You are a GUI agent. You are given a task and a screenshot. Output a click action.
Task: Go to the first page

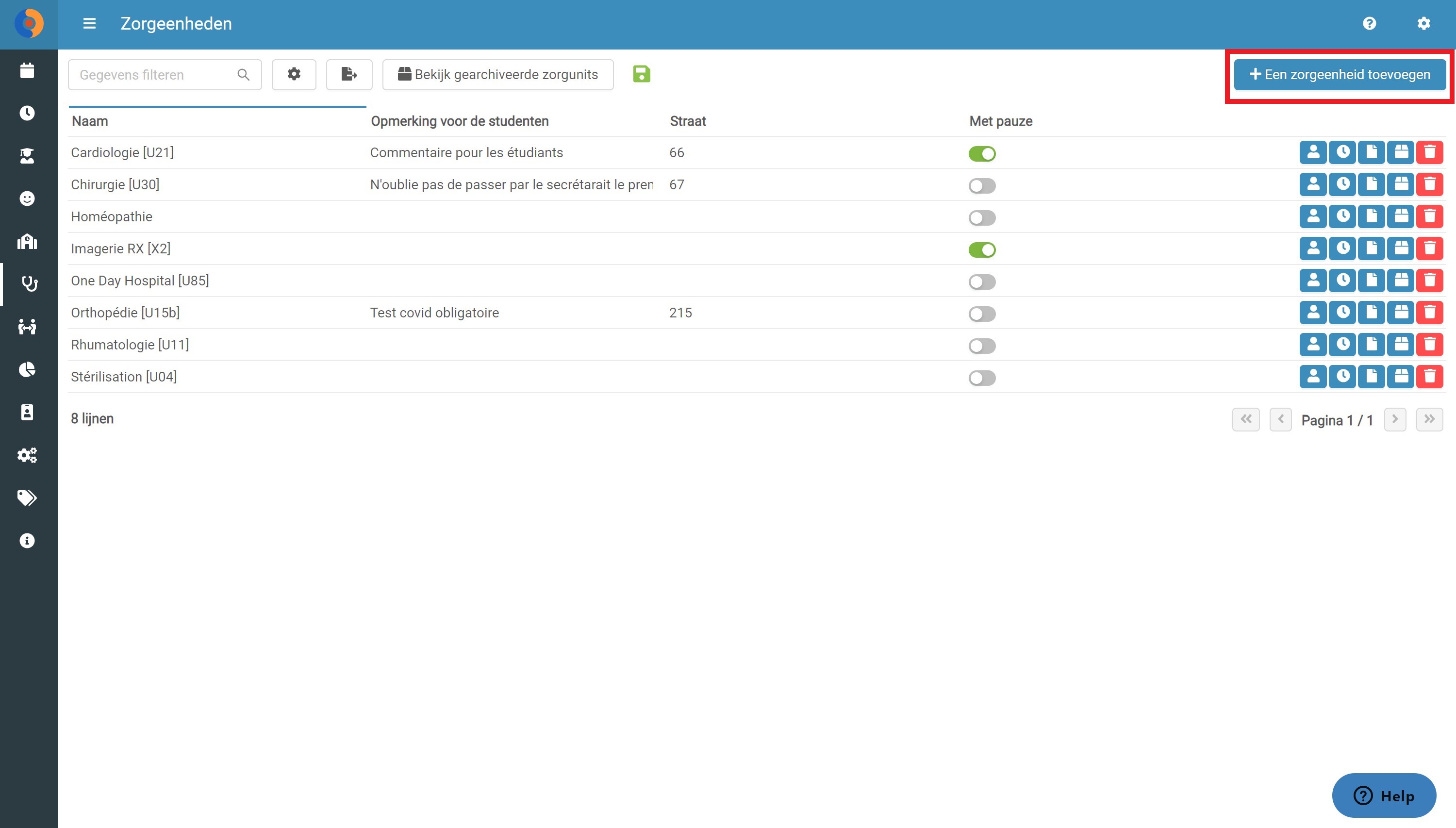[x=1246, y=420]
